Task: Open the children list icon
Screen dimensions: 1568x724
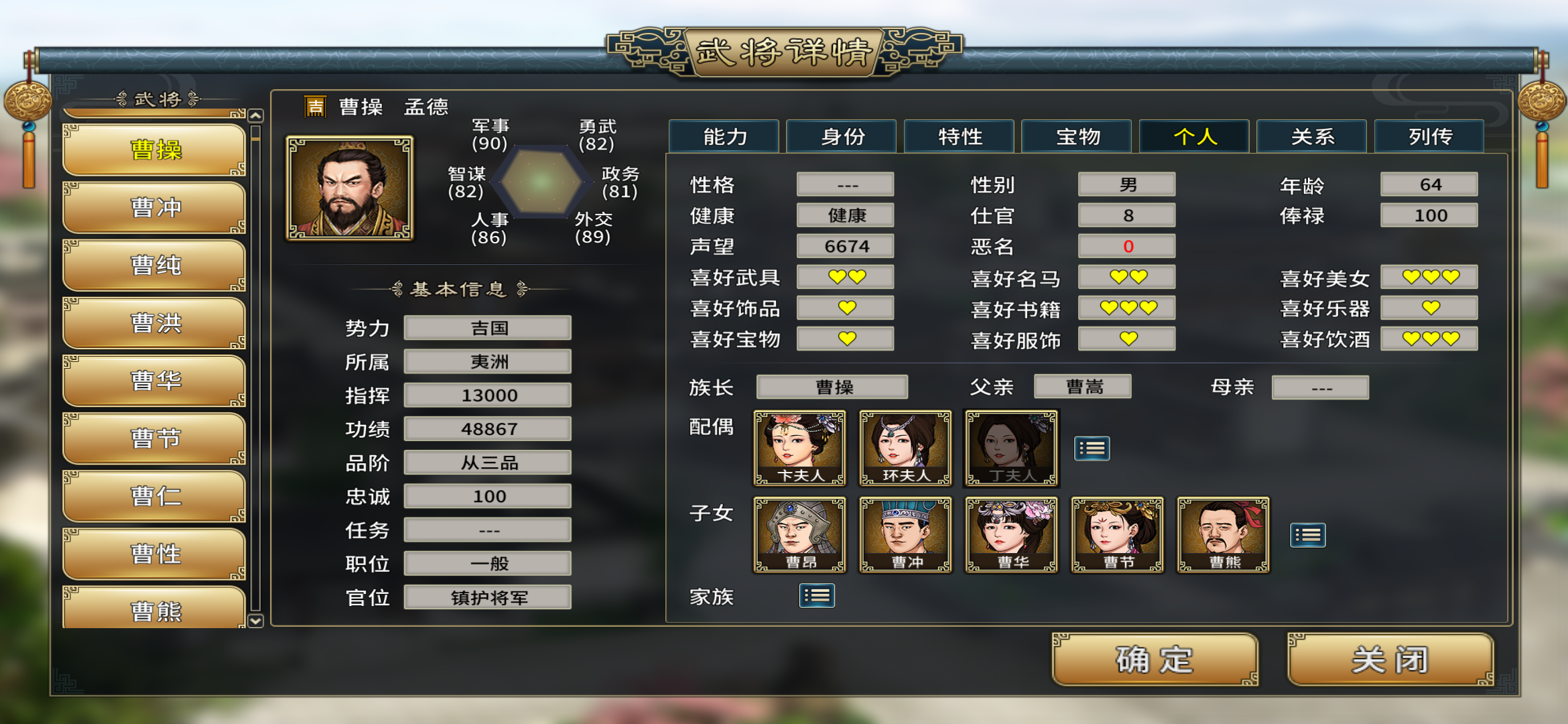Action: tap(1307, 535)
